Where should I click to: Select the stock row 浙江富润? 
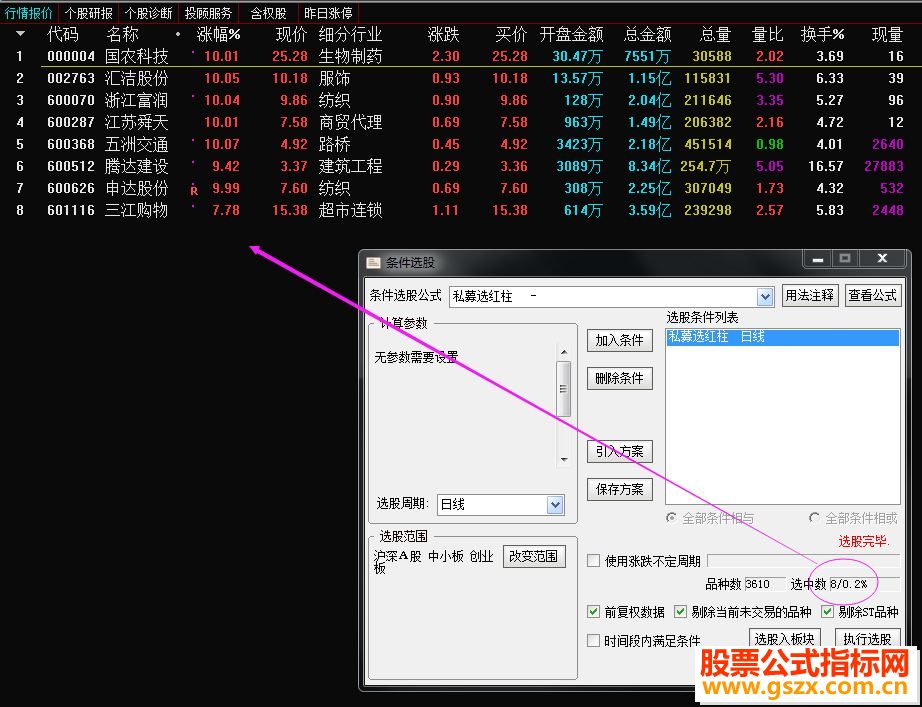(461, 101)
